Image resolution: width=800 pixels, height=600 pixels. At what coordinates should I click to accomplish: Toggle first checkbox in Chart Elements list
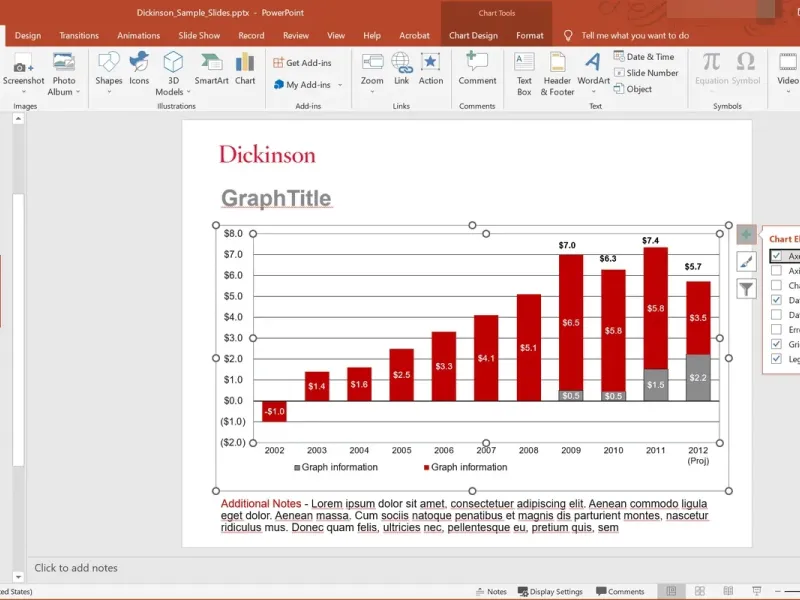click(x=776, y=256)
